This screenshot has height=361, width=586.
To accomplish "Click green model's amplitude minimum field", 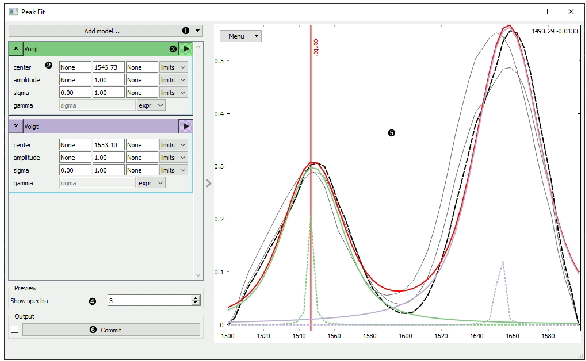I will (x=75, y=80).
